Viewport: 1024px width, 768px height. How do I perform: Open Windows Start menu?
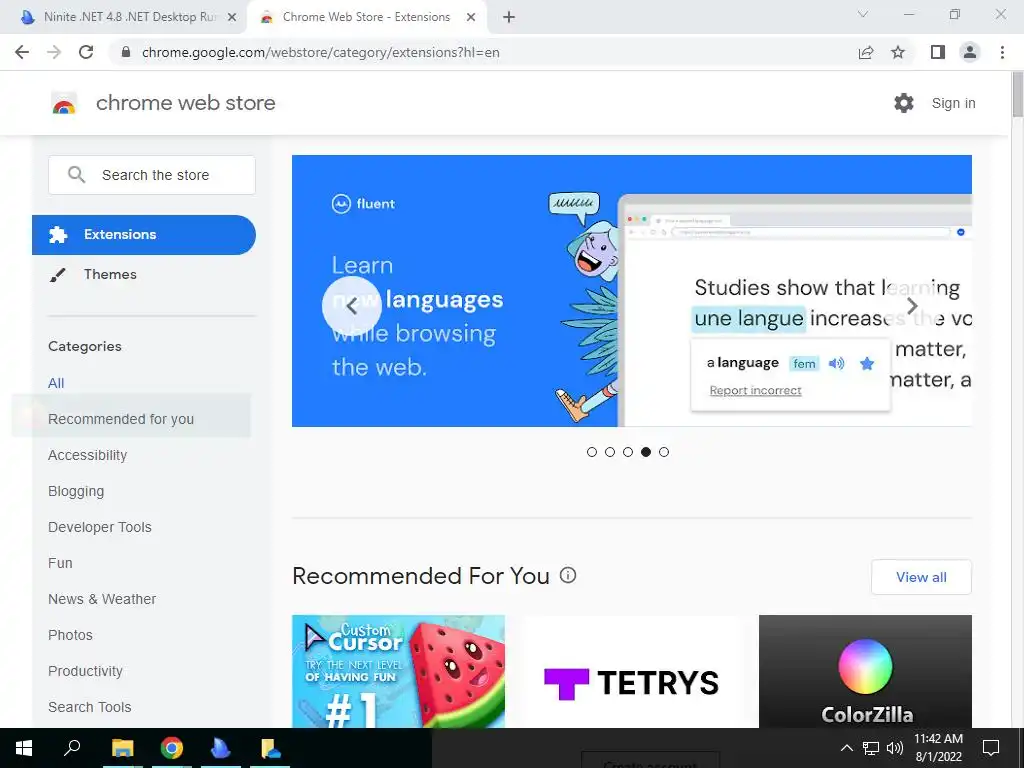click(24, 748)
